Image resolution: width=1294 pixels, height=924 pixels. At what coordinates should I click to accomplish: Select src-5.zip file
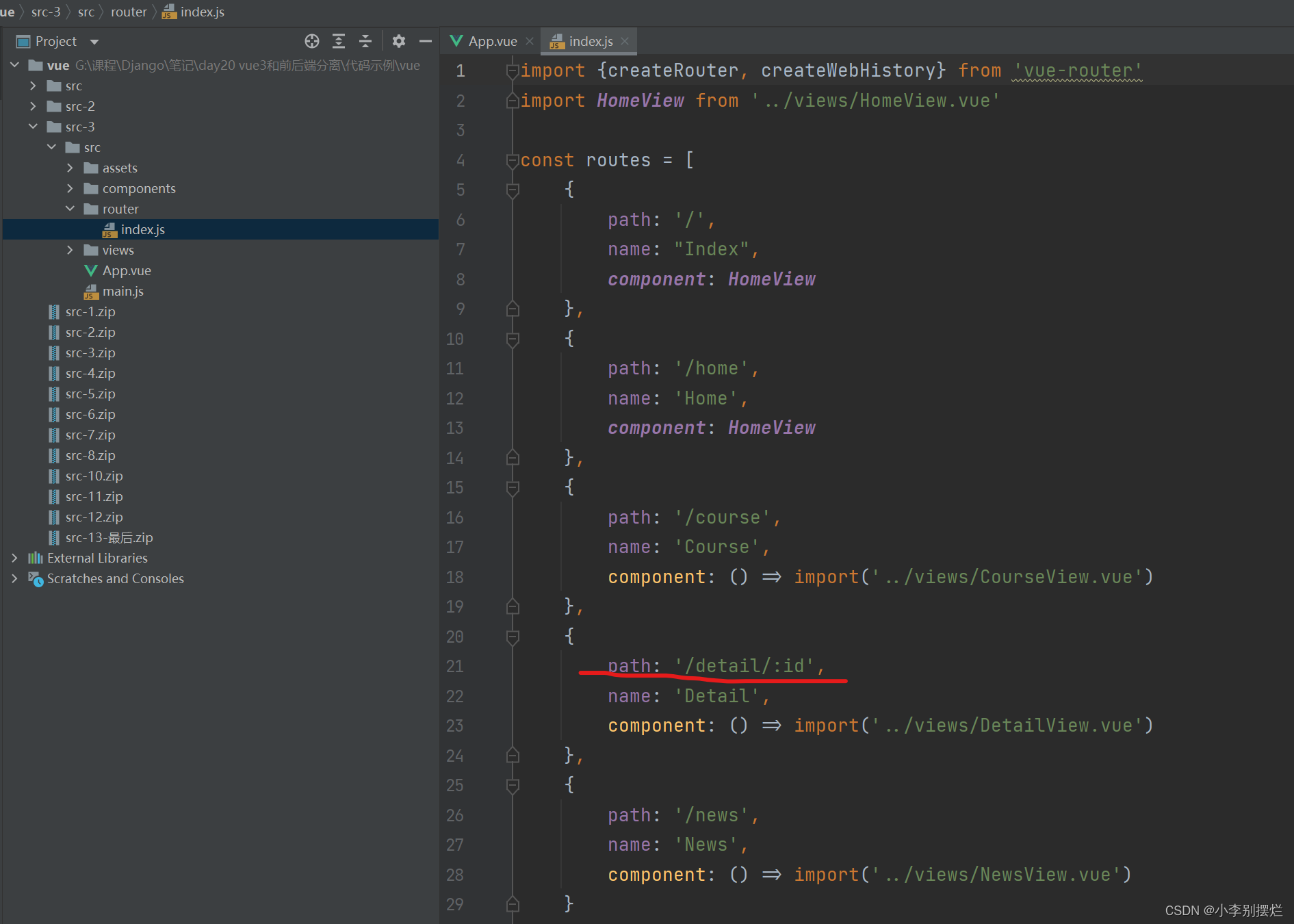[90, 394]
